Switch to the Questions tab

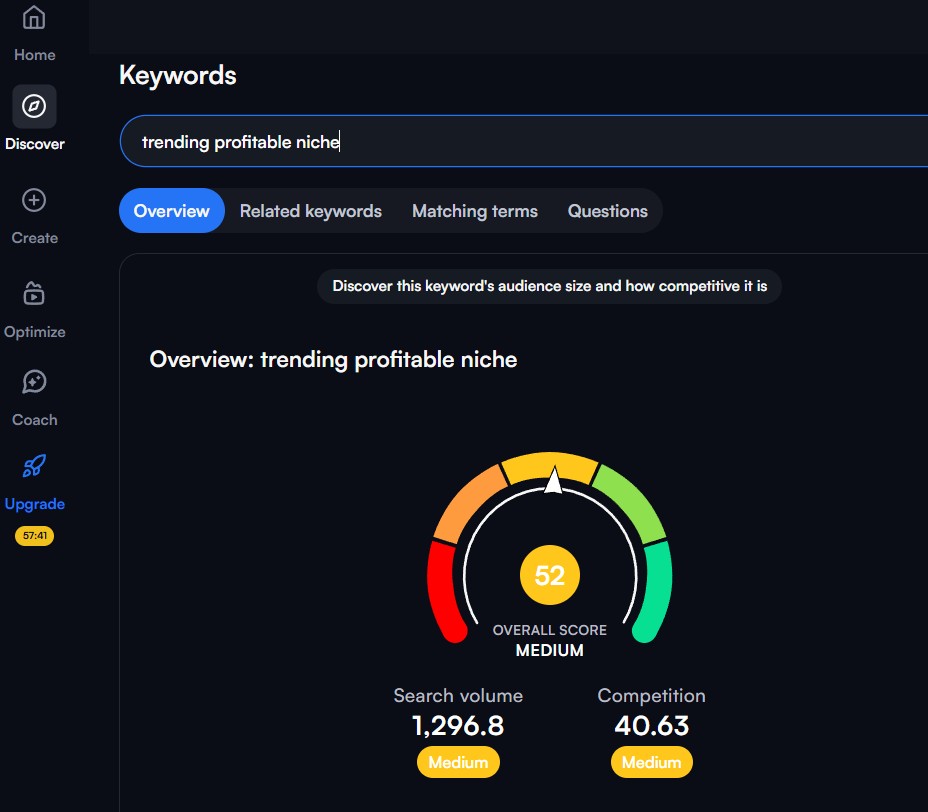pos(608,211)
